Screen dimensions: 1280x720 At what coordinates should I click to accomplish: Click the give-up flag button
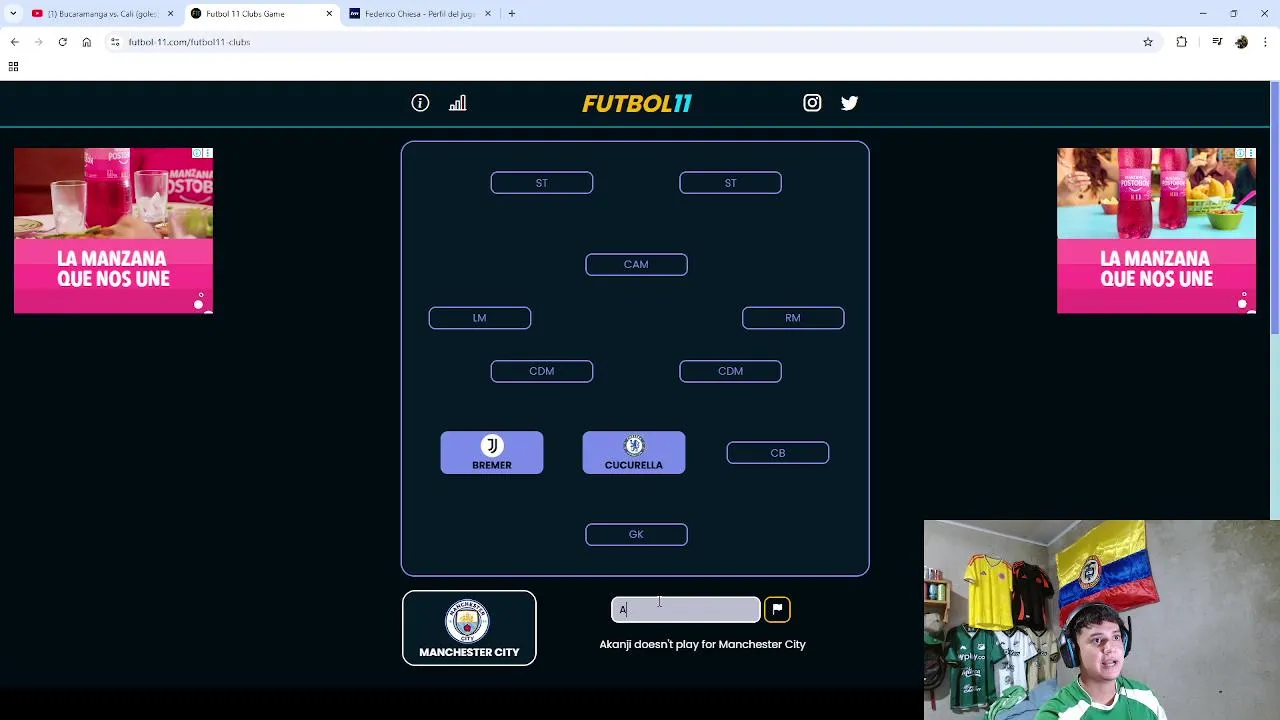click(x=777, y=609)
